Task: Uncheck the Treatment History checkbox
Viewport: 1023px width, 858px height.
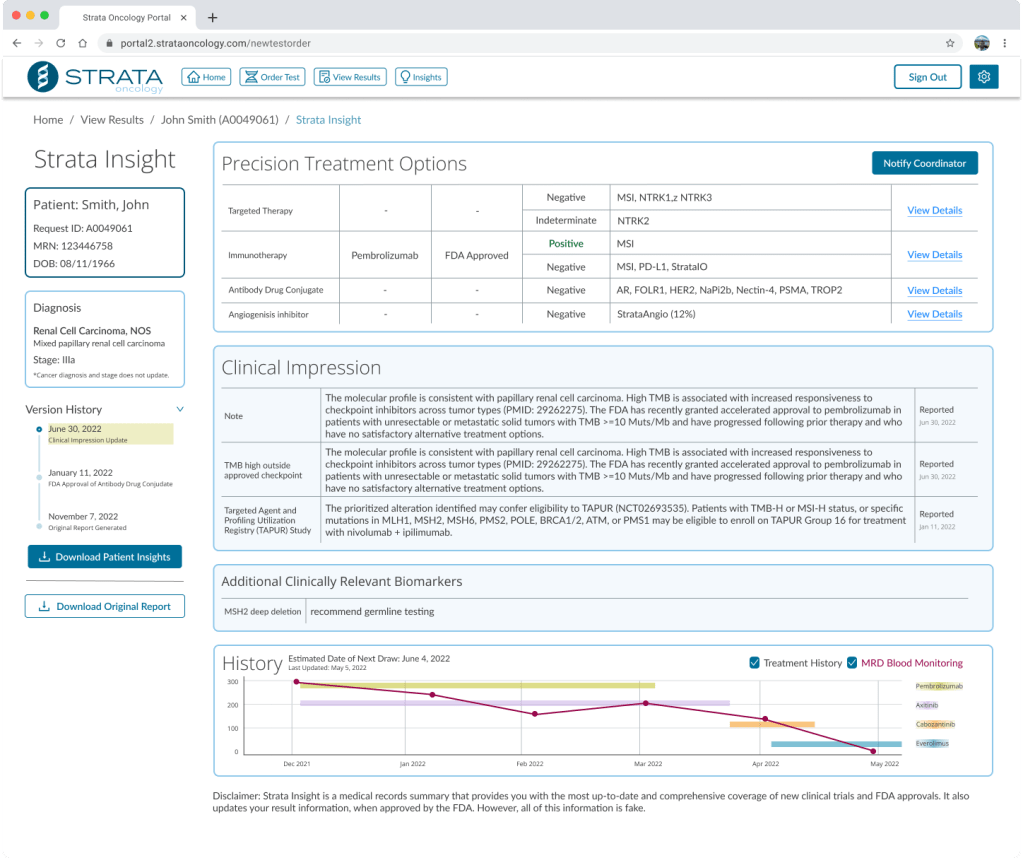Action: (755, 662)
